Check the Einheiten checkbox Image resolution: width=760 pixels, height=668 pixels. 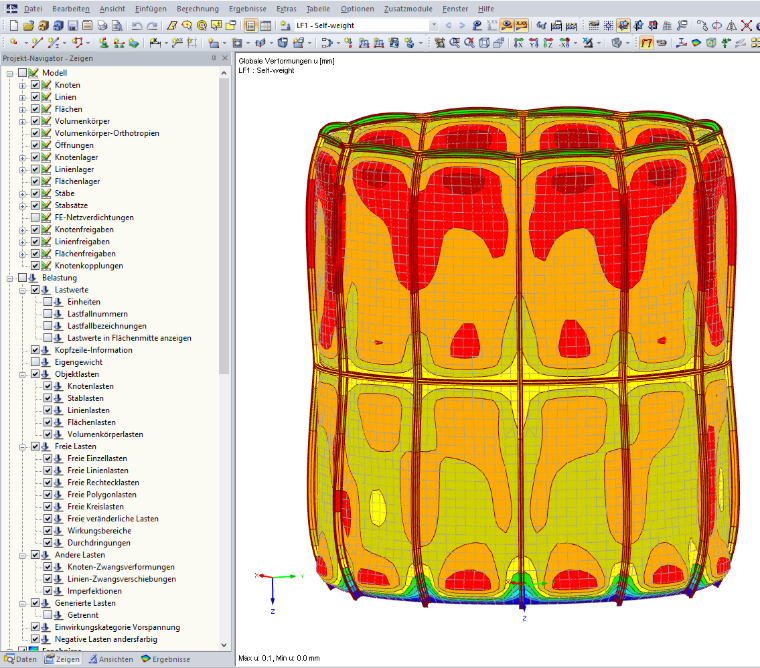(x=48, y=302)
